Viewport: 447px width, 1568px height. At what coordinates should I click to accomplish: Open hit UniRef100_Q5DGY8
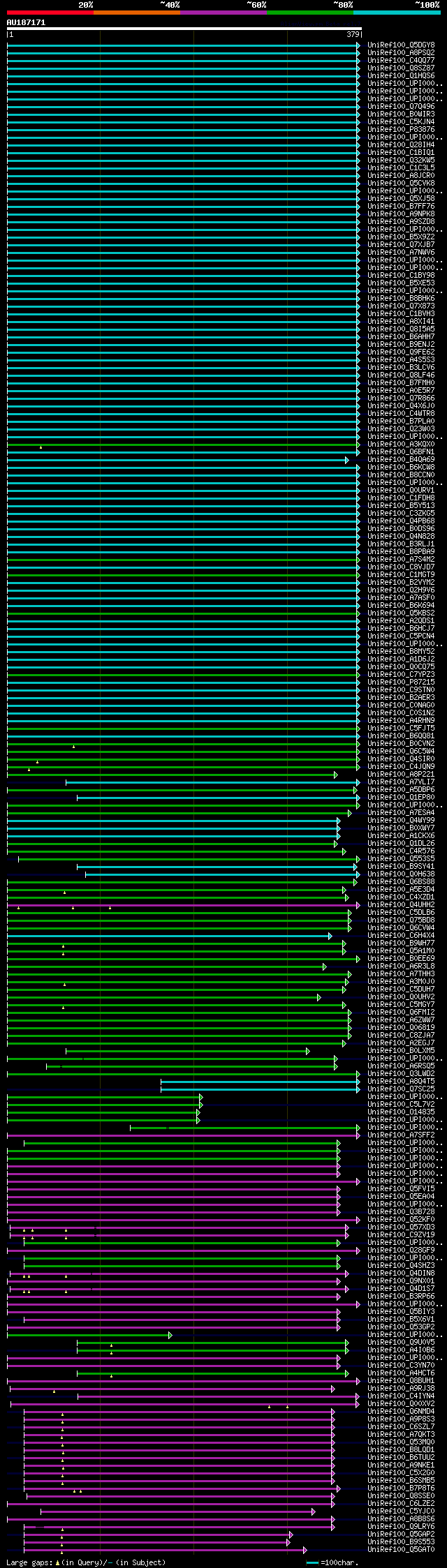(401, 45)
